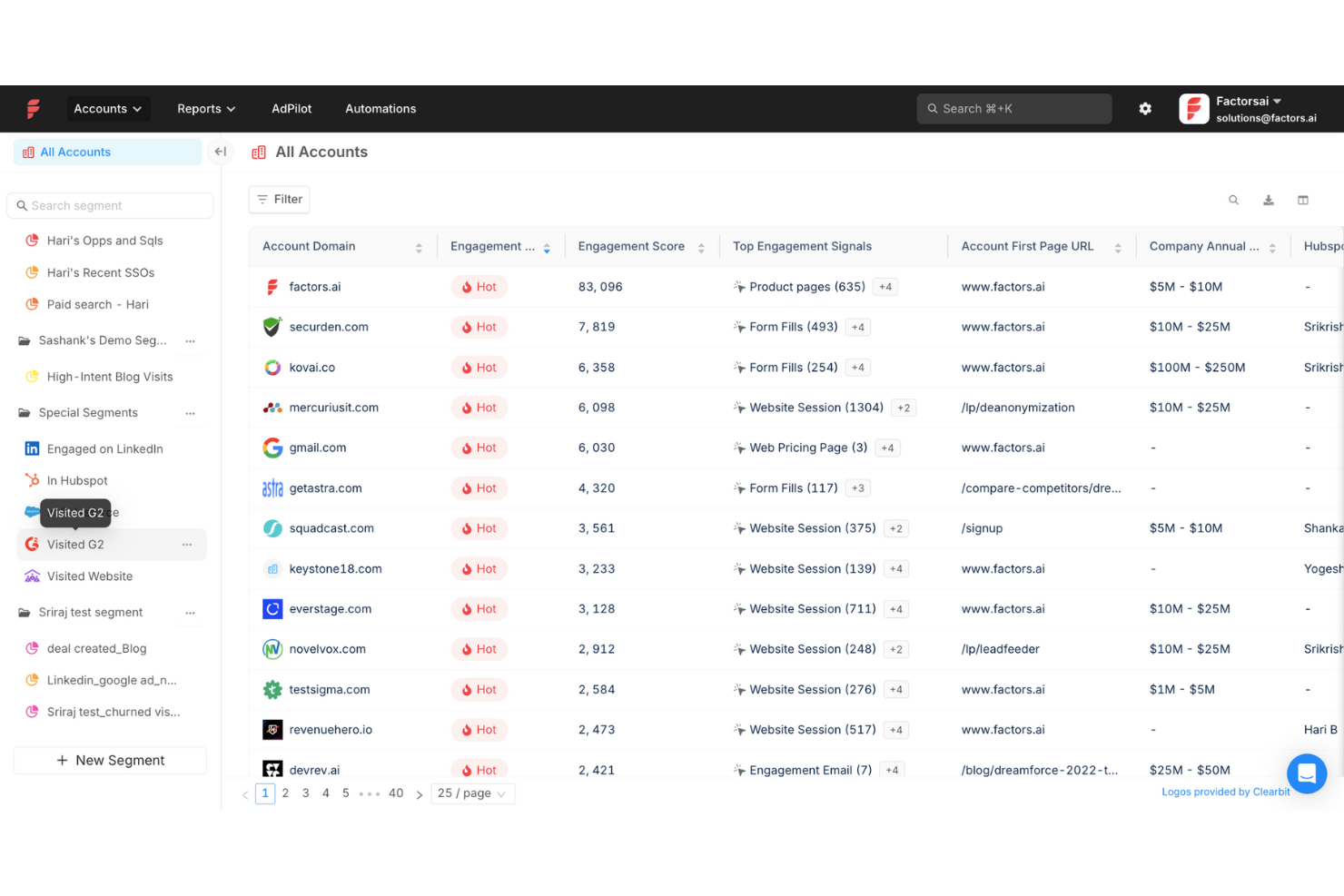Click the HubSpot icon beside In Hubspot
Viewport: 1344px width, 896px height.
32,480
